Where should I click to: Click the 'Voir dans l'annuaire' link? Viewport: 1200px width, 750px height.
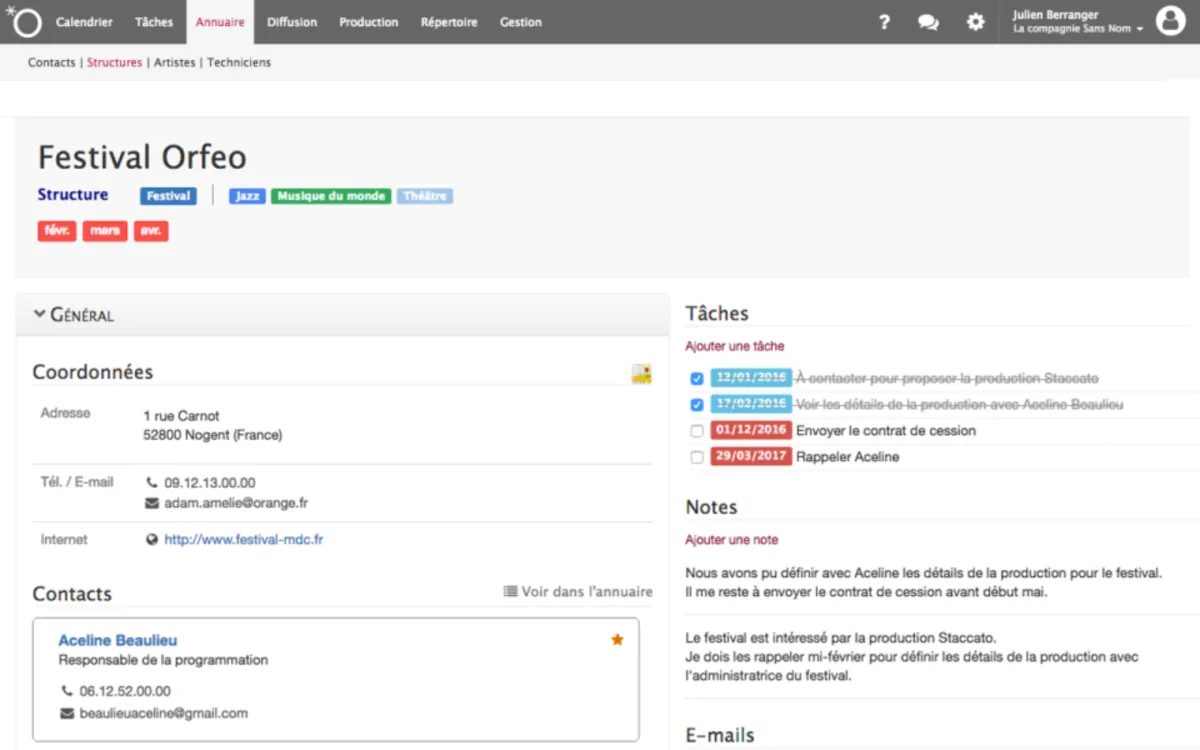[x=578, y=592]
